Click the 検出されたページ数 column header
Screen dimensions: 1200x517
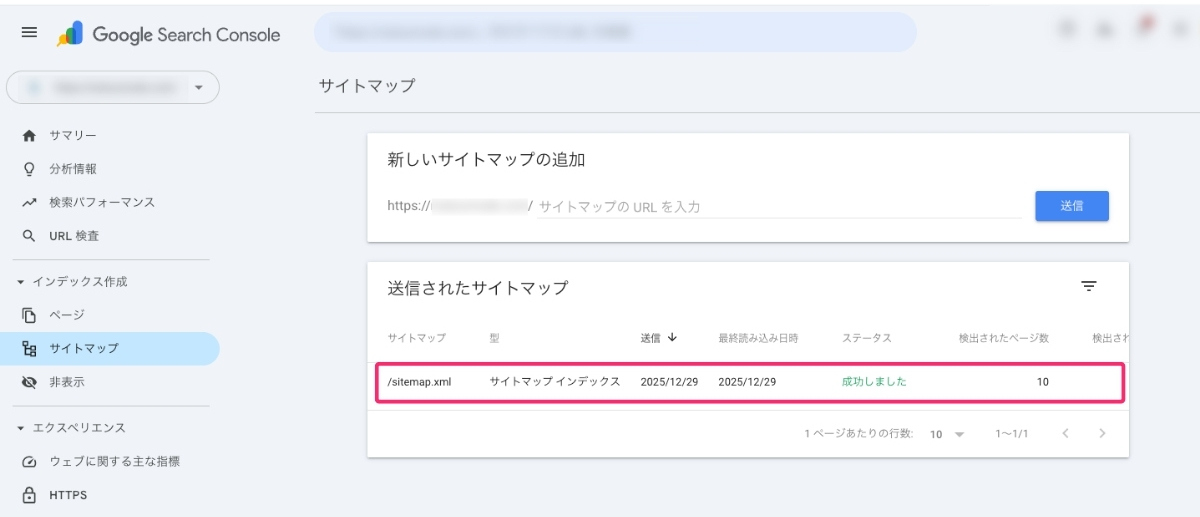(x=1003, y=338)
